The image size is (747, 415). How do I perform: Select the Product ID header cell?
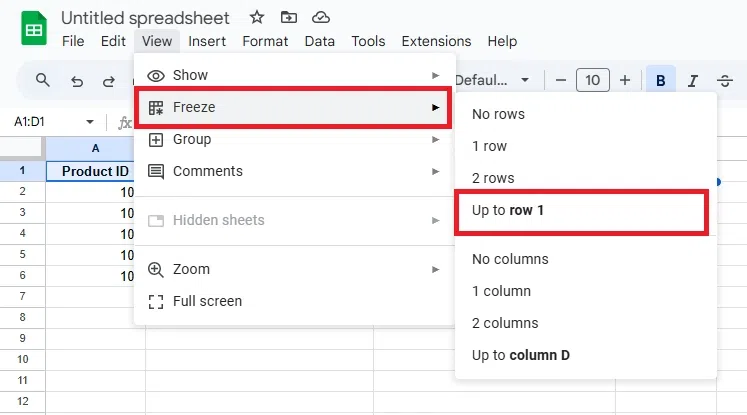pos(95,171)
